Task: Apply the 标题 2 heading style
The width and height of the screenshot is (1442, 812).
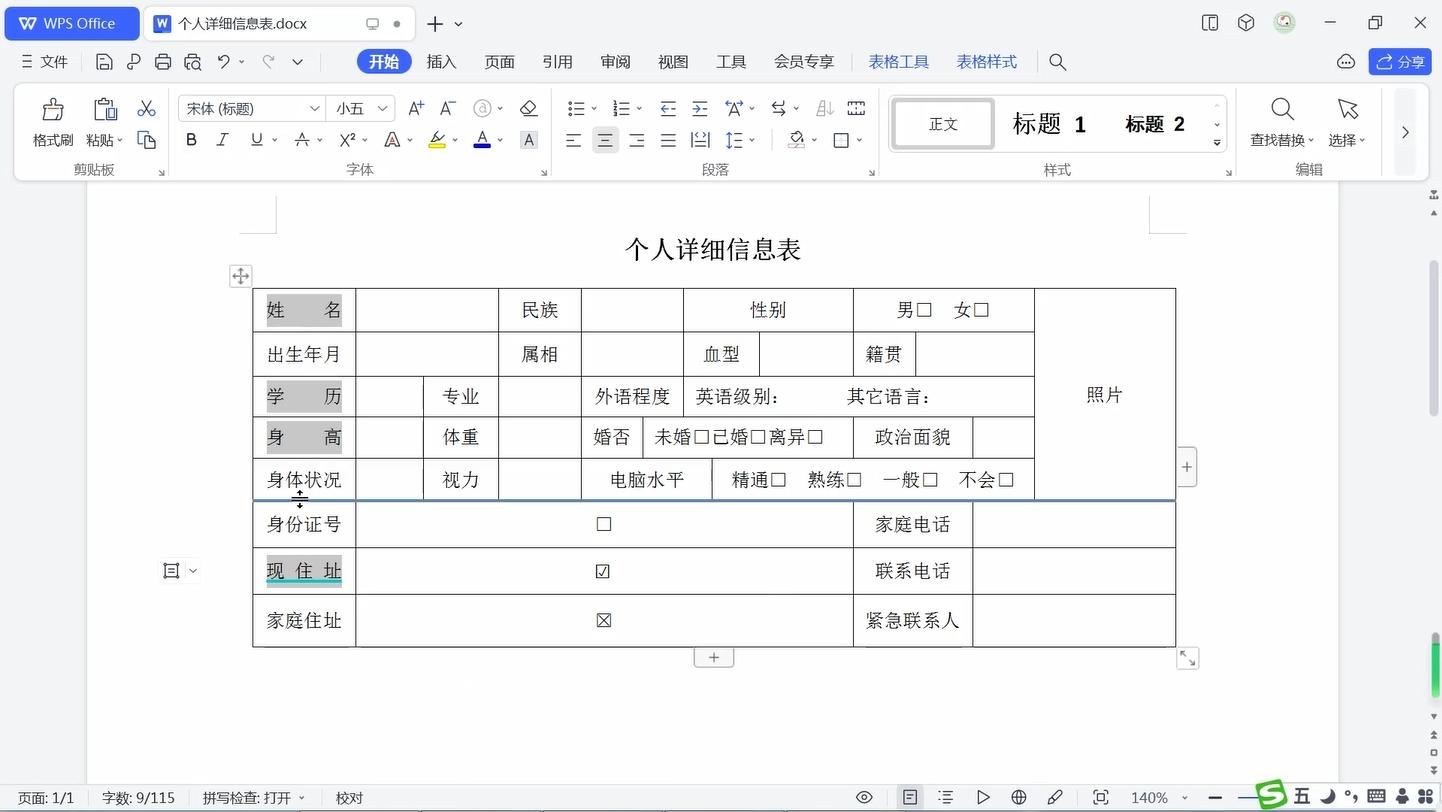Action: pos(1155,124)
